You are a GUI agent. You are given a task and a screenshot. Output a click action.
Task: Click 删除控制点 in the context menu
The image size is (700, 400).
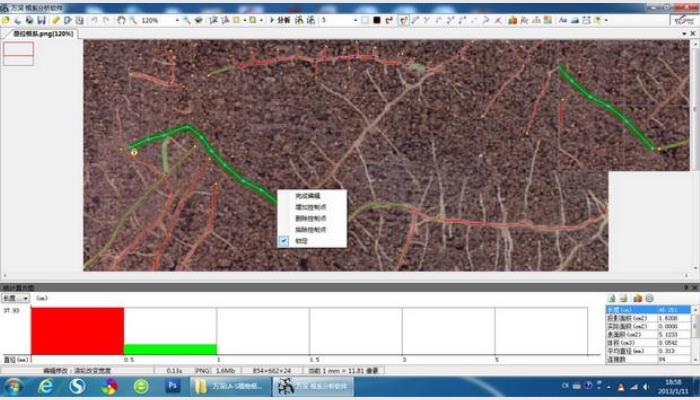pos(308,218)
